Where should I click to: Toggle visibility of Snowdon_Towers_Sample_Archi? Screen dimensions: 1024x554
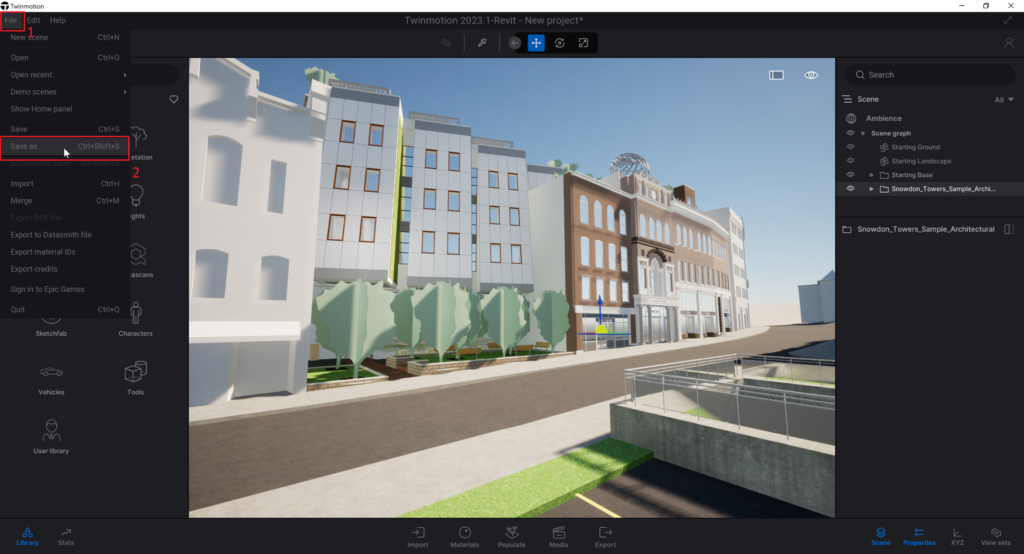pyautogui.click(x=850, y=188)
